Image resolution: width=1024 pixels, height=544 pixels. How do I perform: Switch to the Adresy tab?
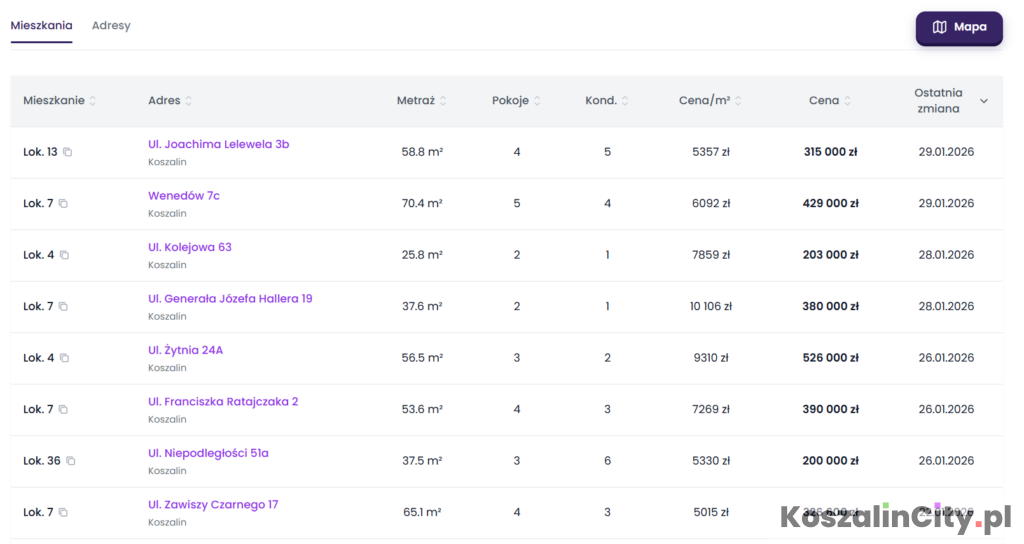111,26
